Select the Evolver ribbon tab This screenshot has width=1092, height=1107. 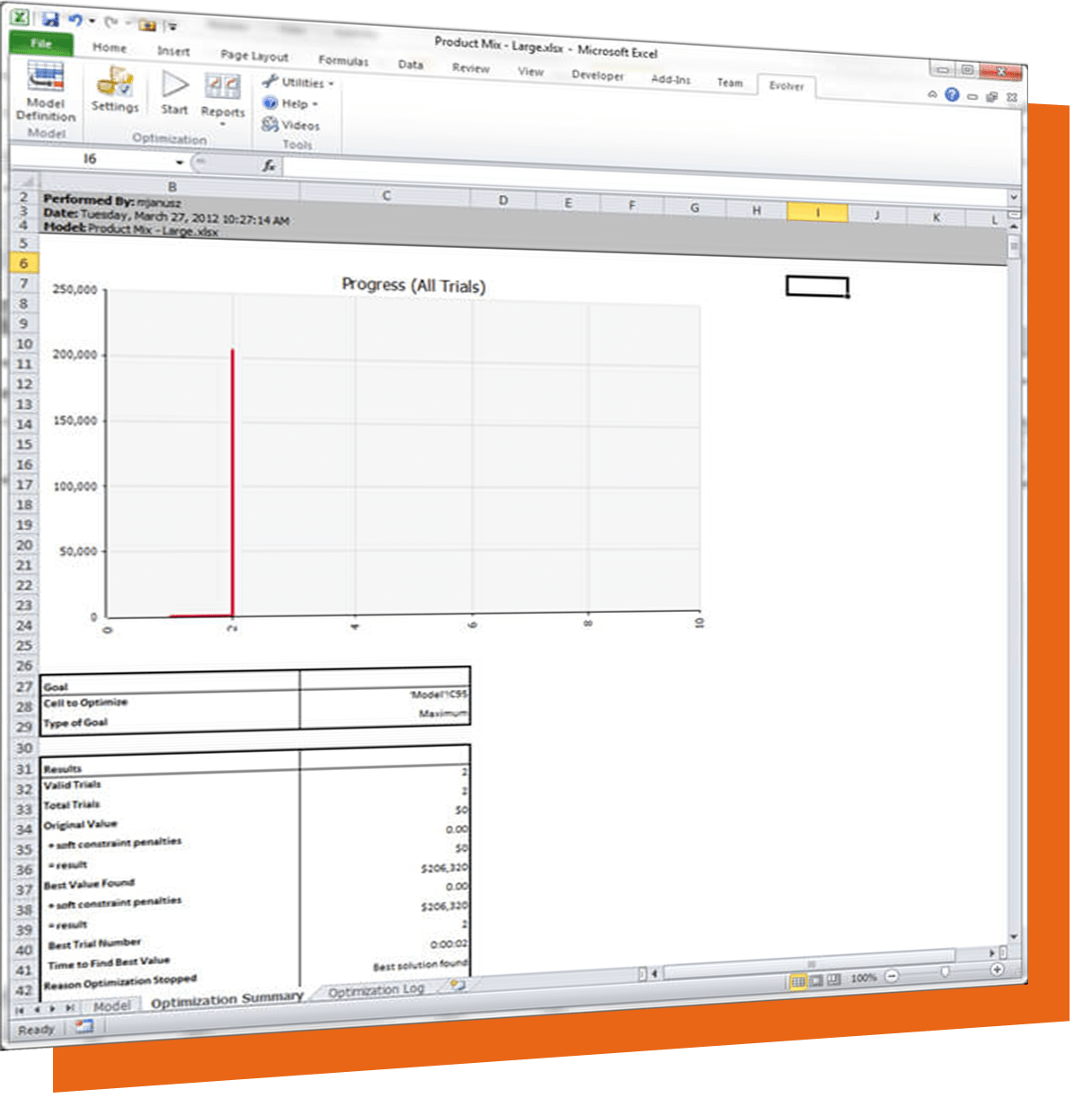786,86
